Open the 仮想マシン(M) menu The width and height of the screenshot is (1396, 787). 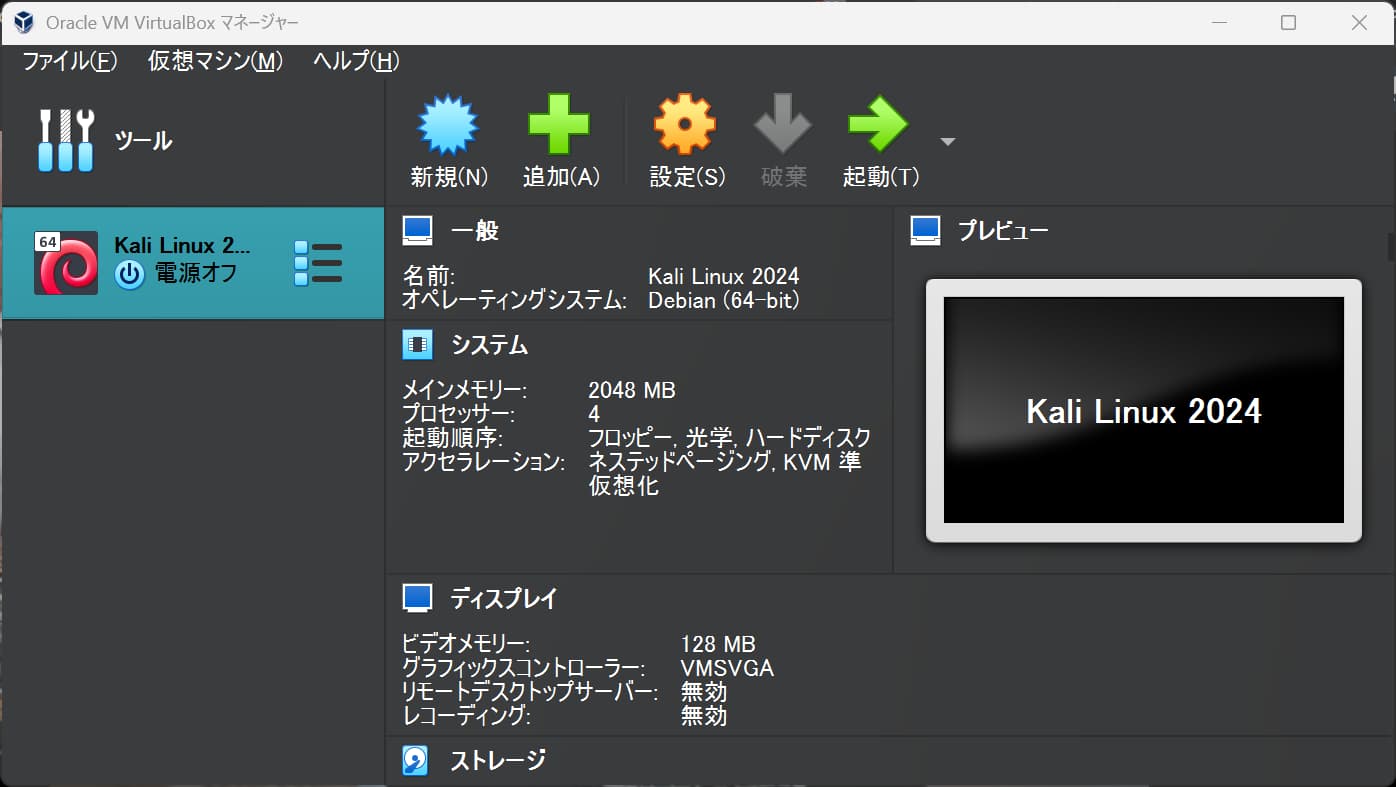pyautogui.click(x=215, y=61)
